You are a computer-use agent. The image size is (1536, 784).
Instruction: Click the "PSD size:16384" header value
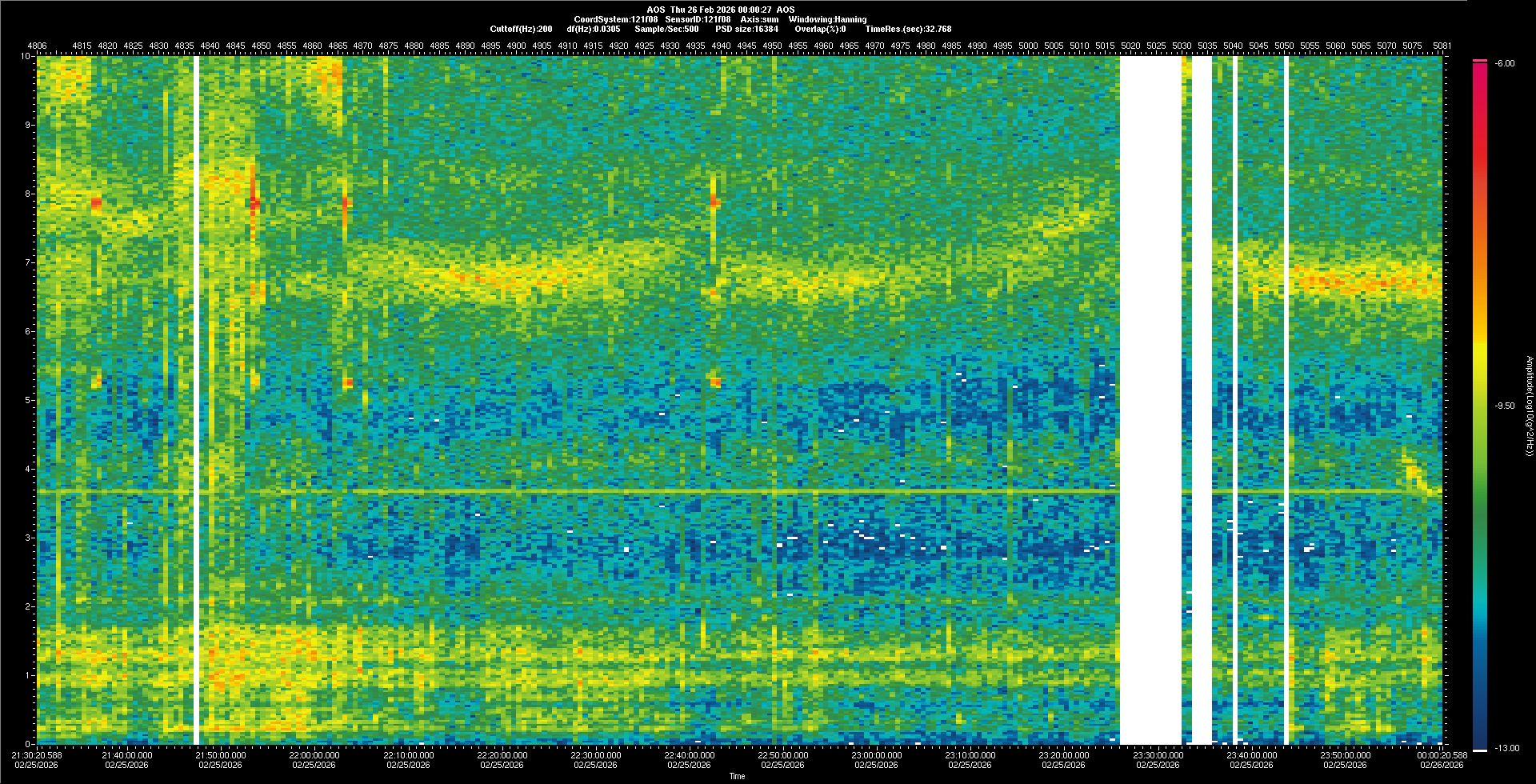[746, 29]
